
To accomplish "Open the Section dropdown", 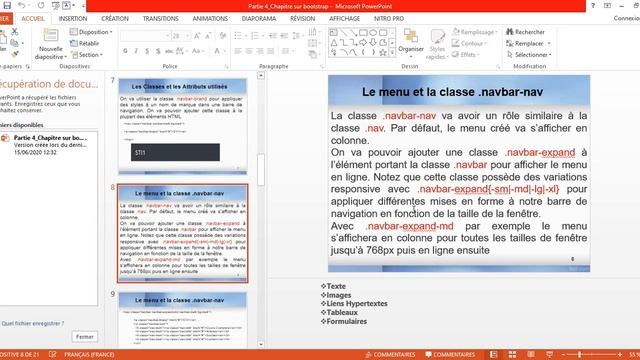I will click(x=86, y=54).
